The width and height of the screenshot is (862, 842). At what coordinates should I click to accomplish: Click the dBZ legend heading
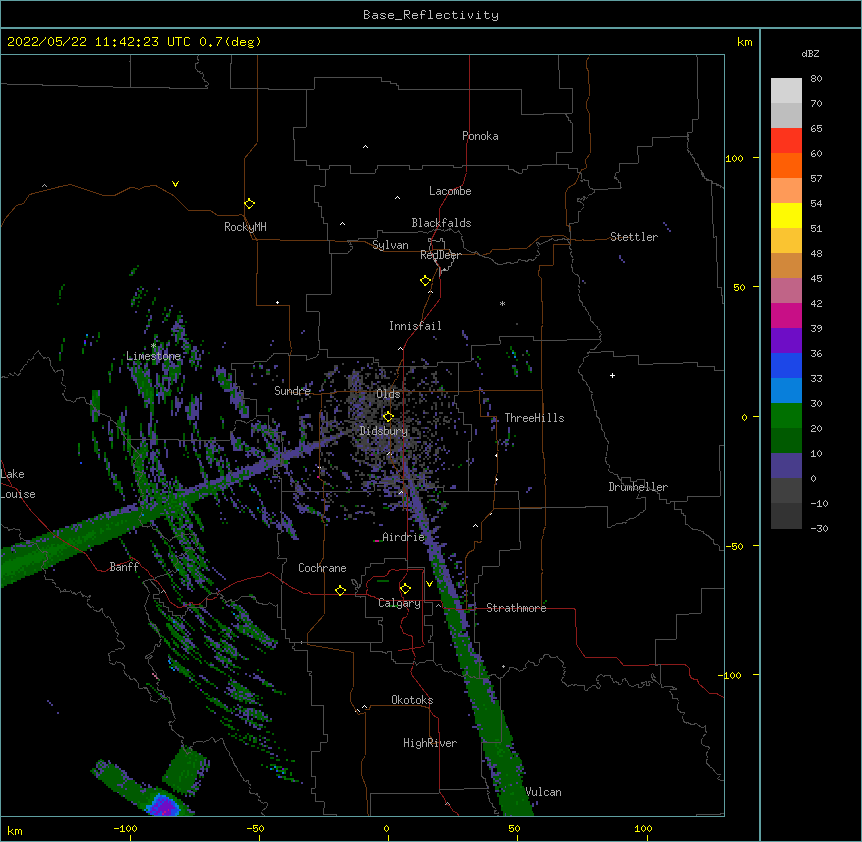pos(810,53)
